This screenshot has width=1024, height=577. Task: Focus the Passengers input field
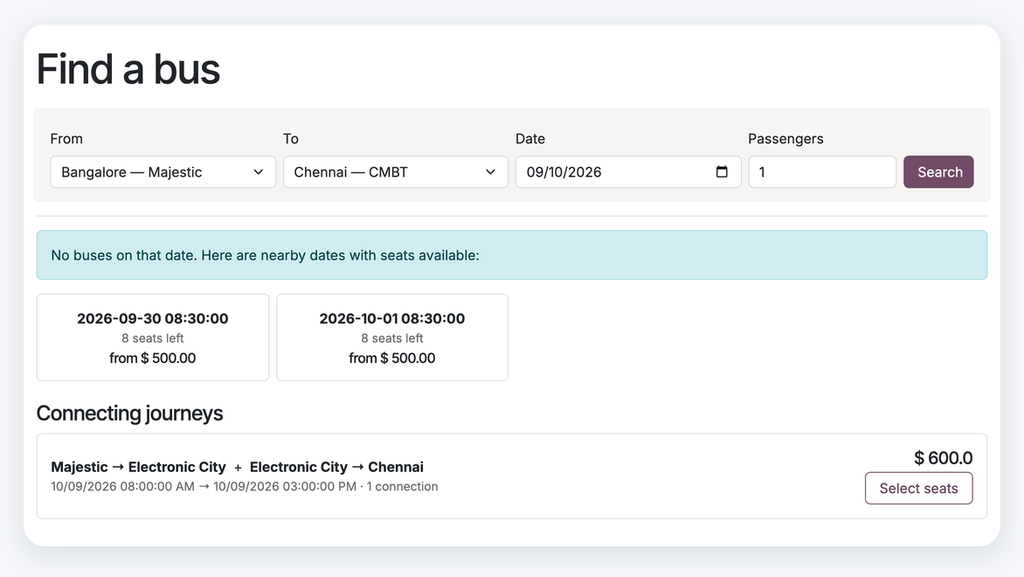822,172
